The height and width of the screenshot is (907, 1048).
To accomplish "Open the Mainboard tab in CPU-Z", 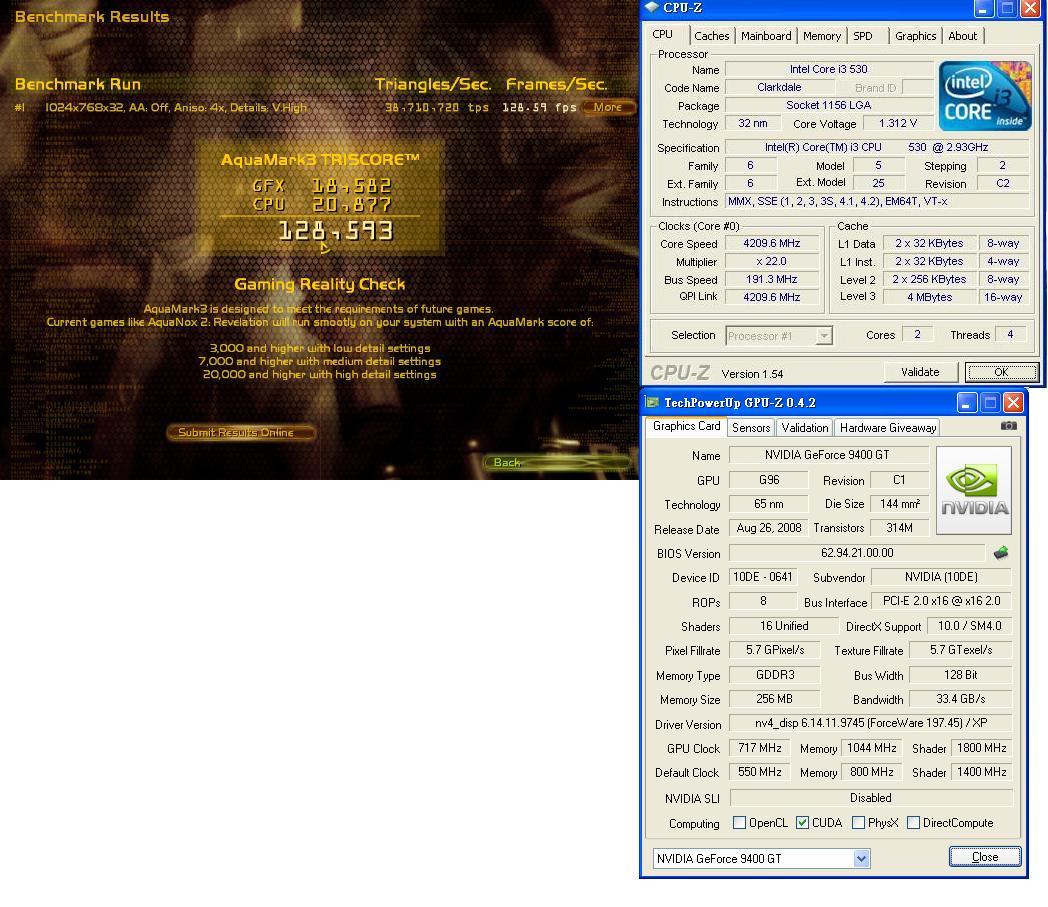I will (x=766, y=36).
